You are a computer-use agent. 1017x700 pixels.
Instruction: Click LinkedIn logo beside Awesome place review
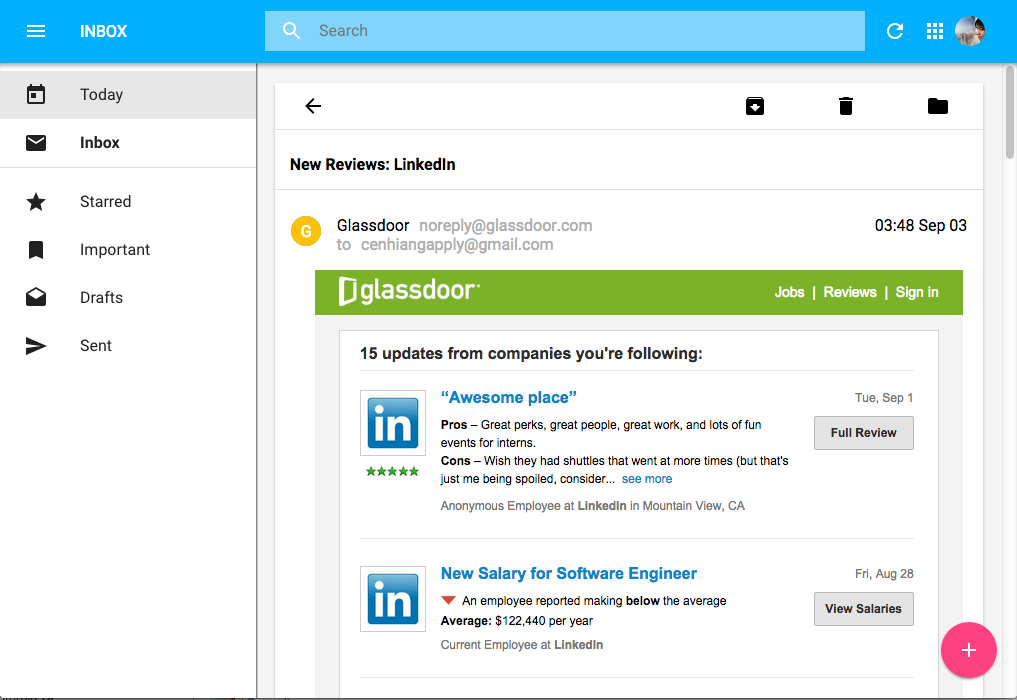click(x=392, y=423)
